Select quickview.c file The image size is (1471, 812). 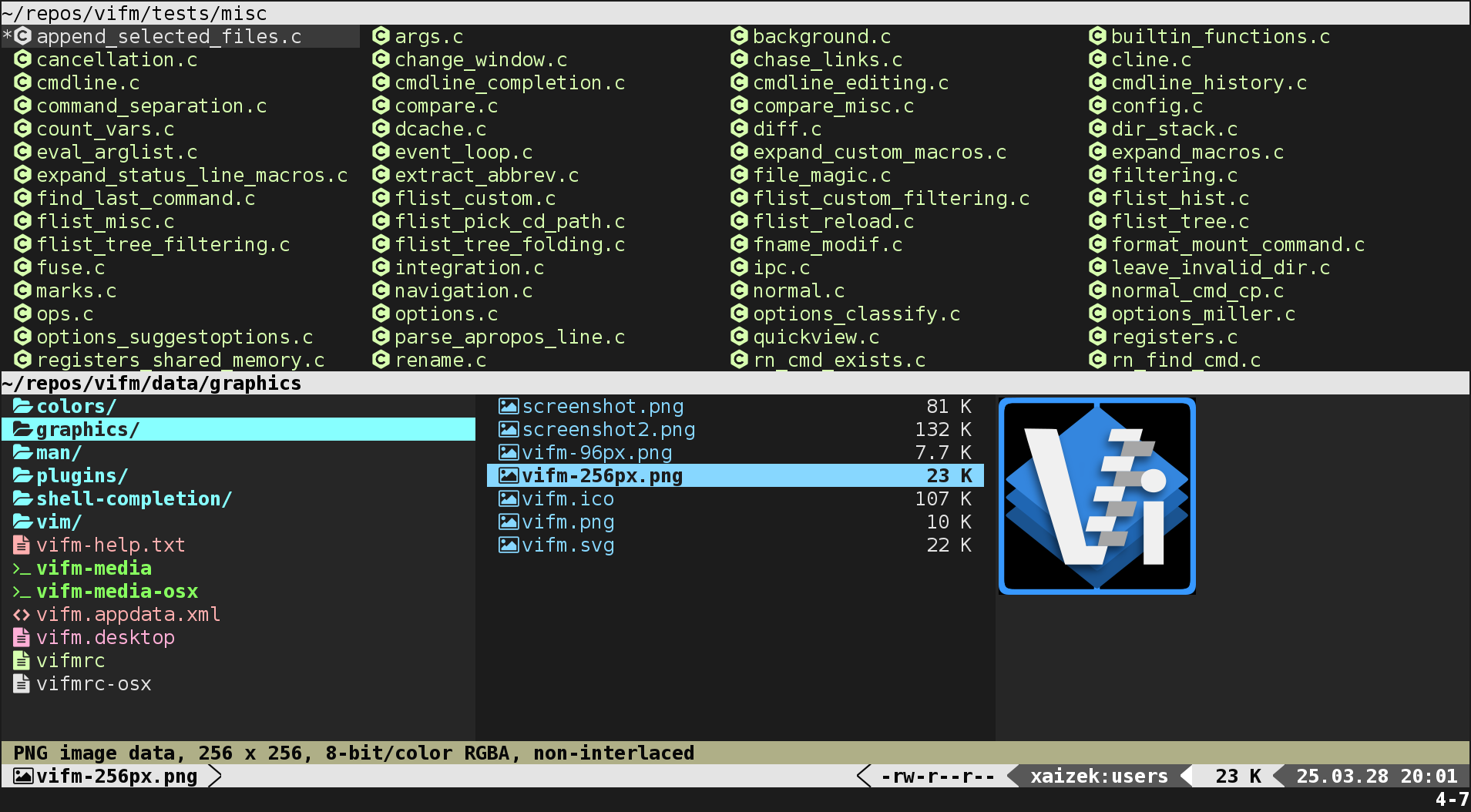click(x=816, y=337)
